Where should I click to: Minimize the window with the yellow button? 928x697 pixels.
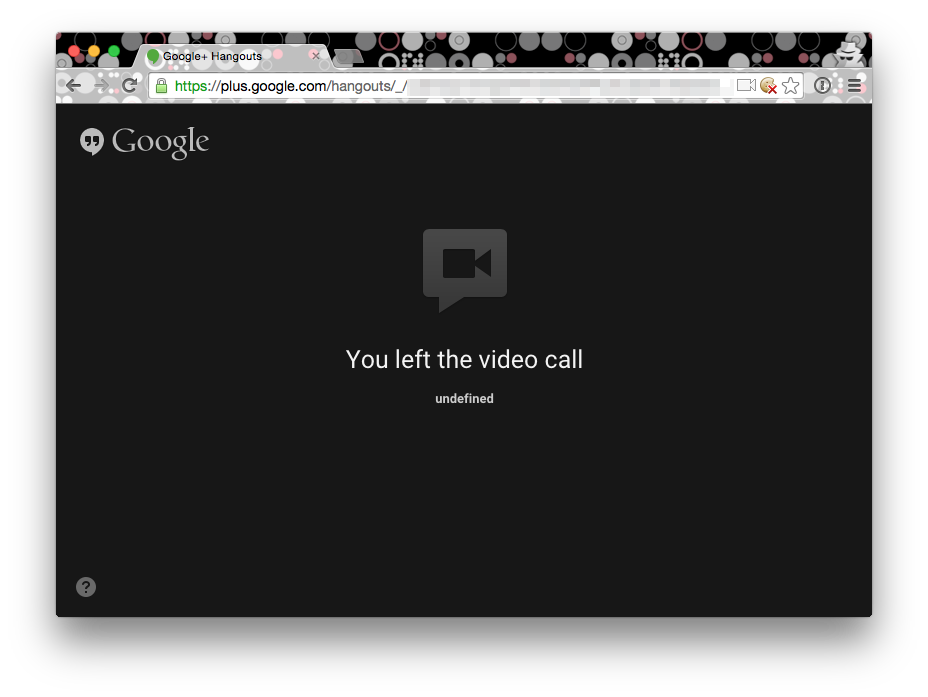pyautogui.click(x=94, y=51)
